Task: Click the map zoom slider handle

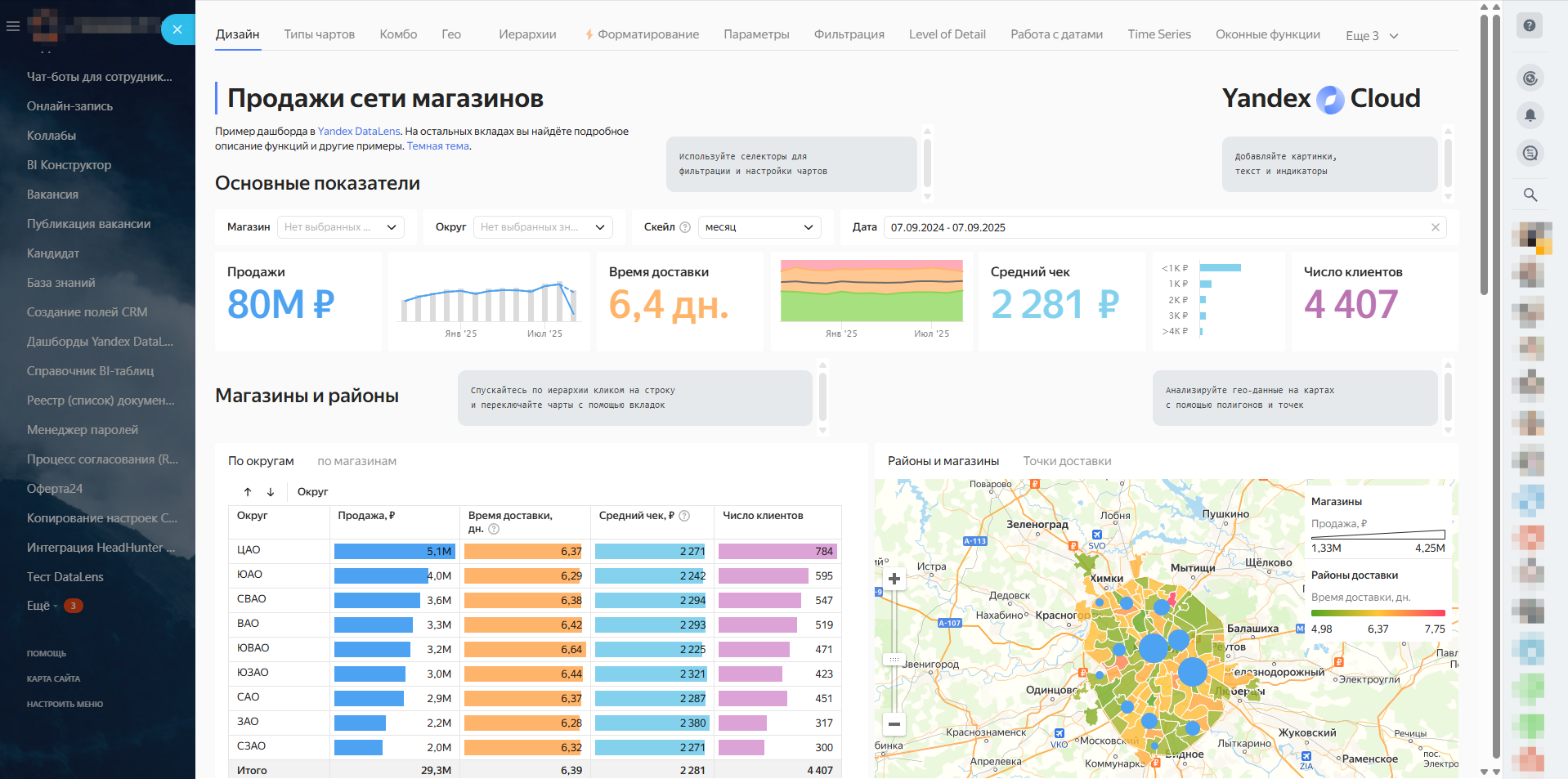Action: tap(894, 659)
